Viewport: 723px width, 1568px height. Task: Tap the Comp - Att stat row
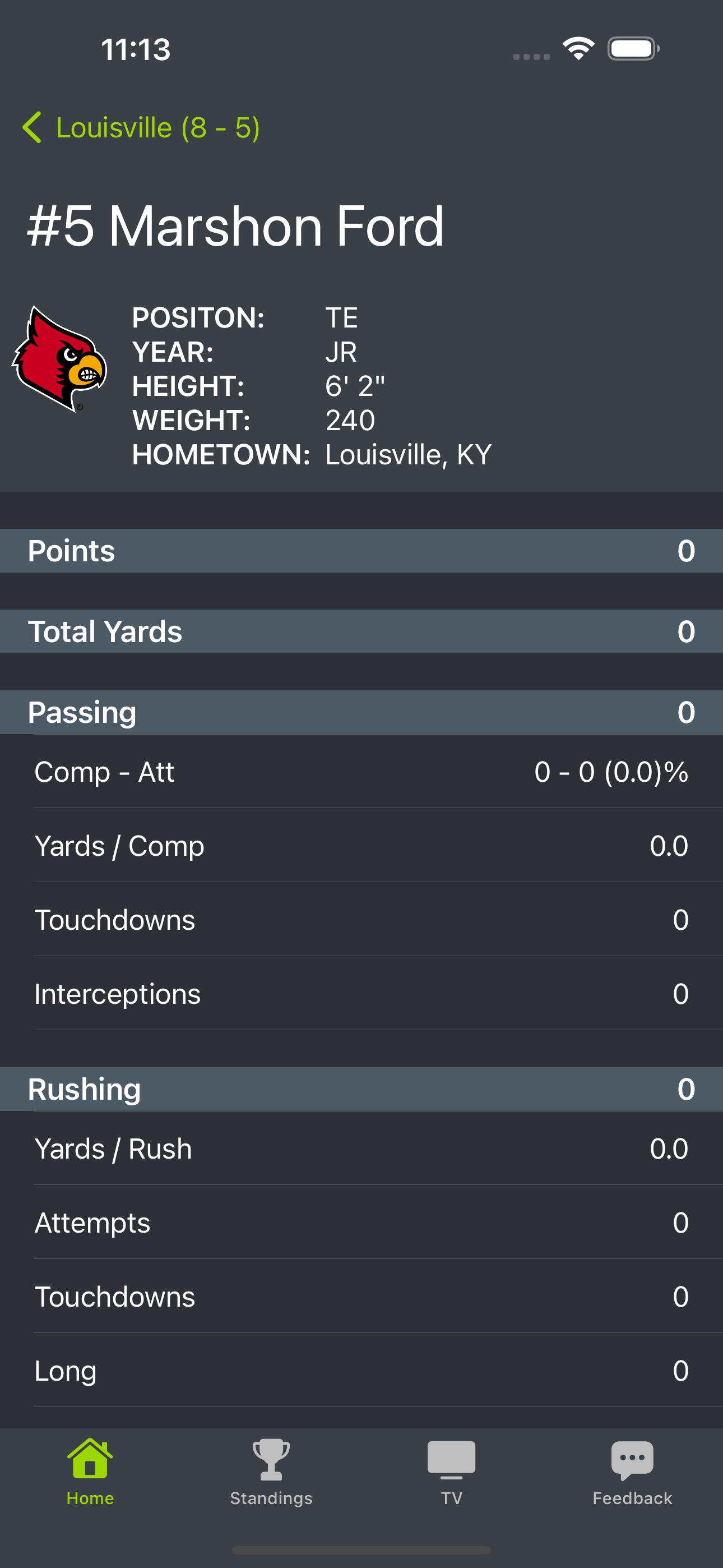click(361, 771)
